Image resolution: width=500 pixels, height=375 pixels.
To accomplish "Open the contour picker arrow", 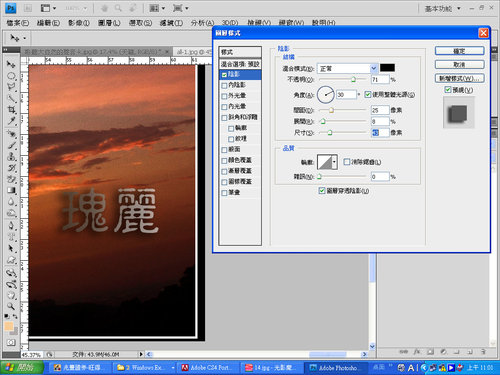I will pos(334,162).
